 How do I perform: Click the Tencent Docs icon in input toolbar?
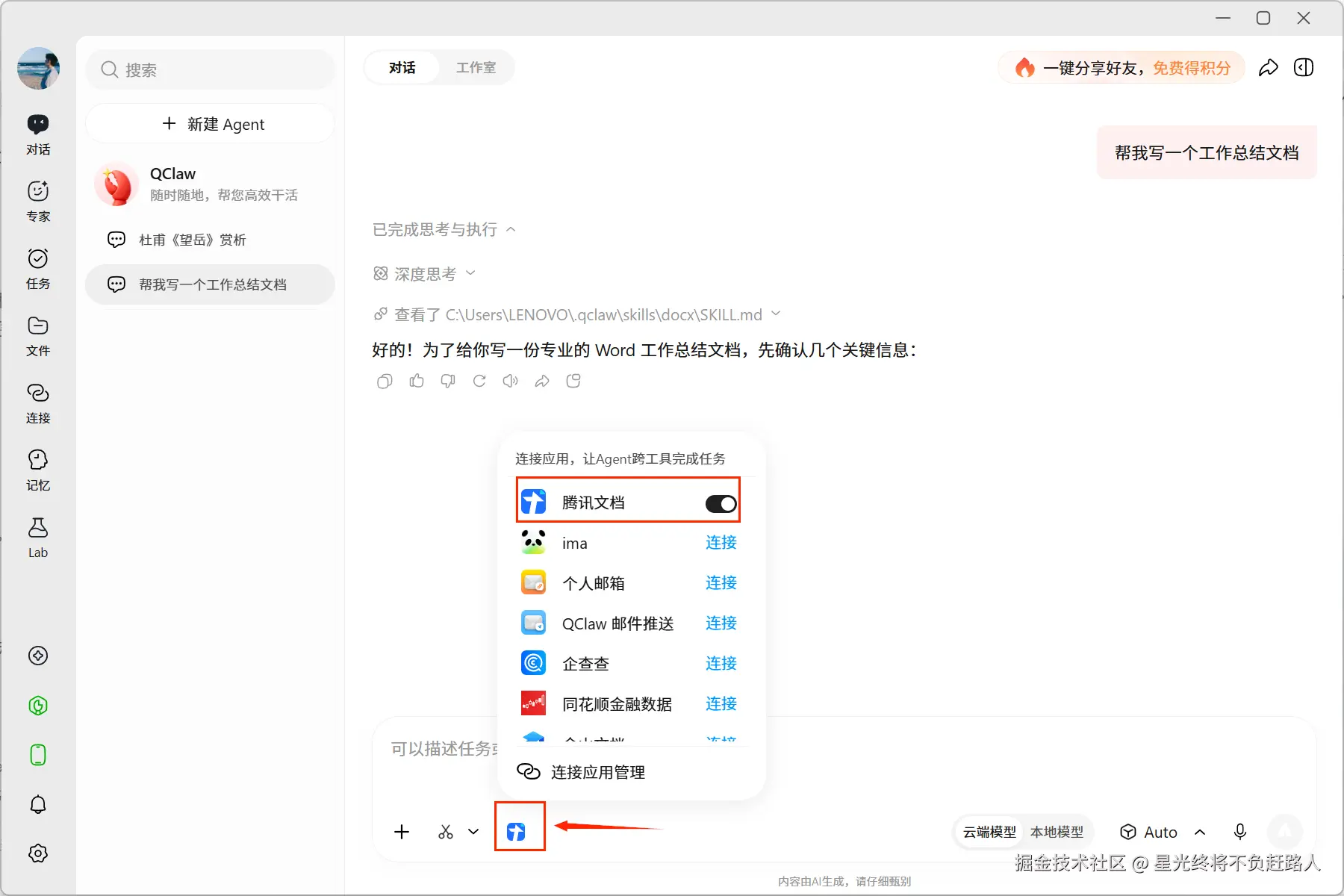click(516, 832)
